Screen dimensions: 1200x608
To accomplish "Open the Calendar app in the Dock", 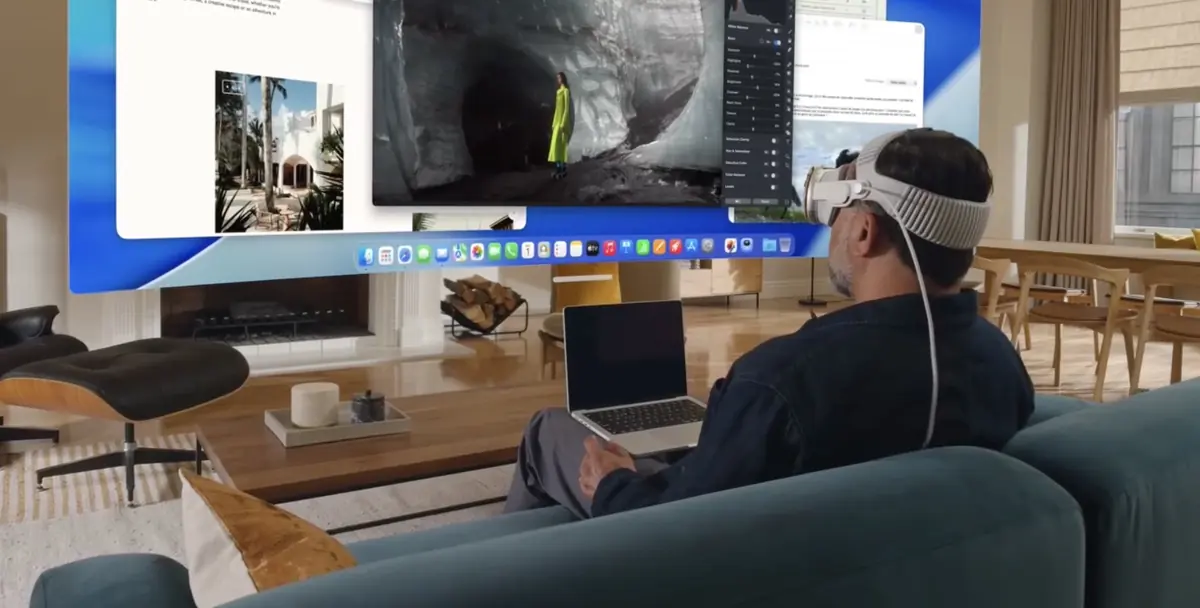I will 528,250.
